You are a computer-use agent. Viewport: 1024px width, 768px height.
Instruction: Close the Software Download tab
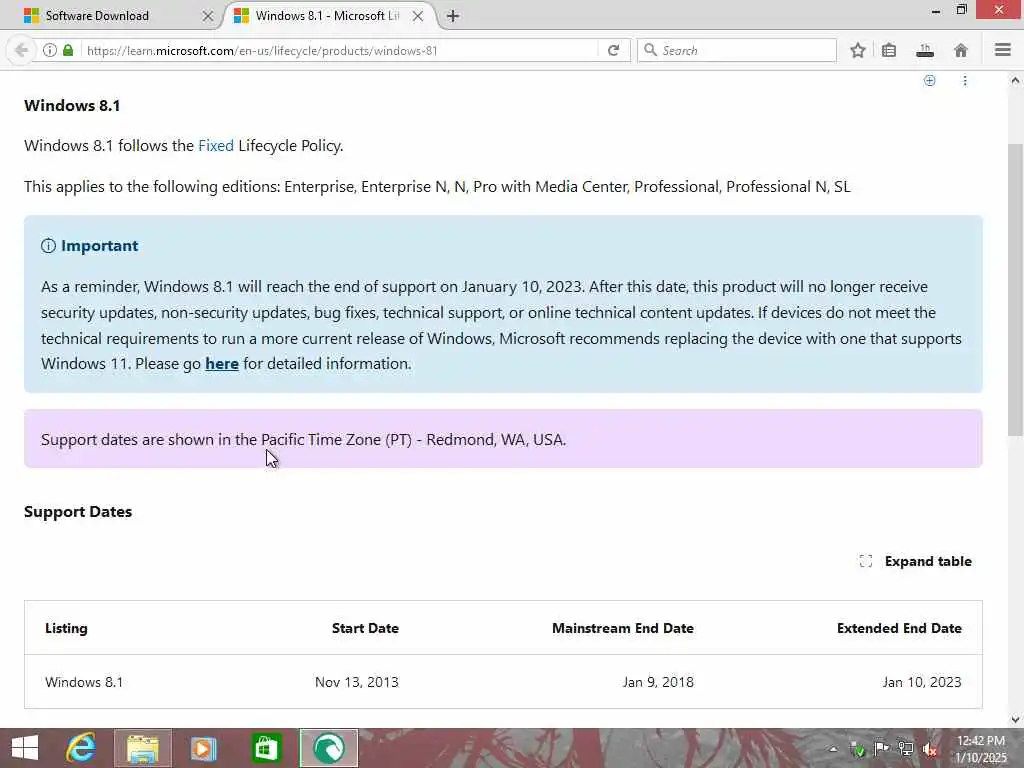[x=208, y=16]
